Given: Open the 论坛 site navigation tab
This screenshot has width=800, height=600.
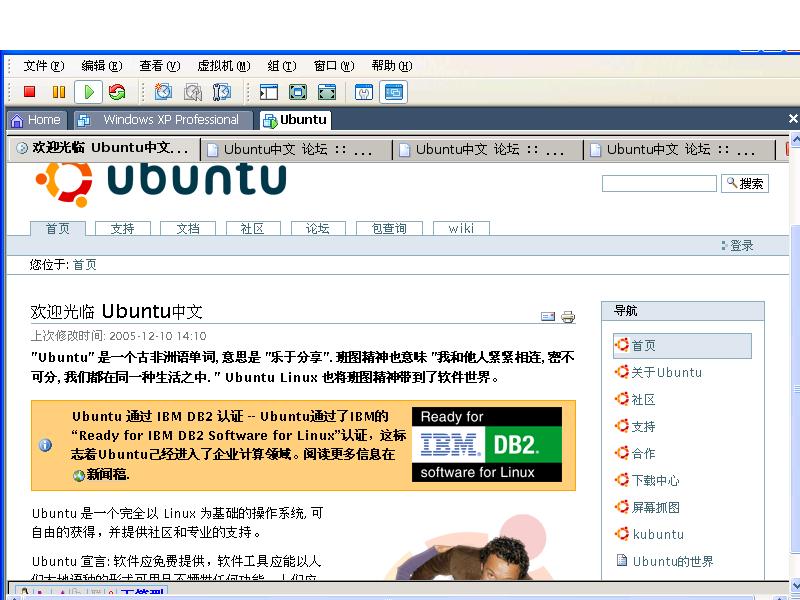Looking at the screenshot, I should (x=318, y=229).
